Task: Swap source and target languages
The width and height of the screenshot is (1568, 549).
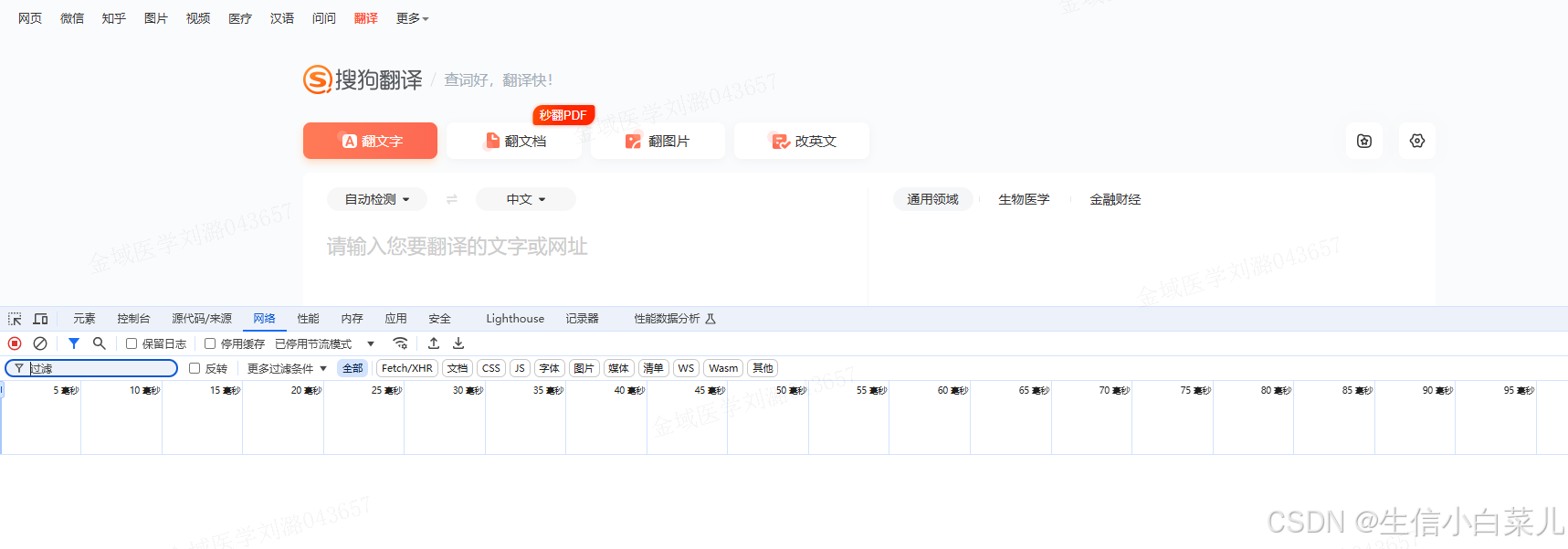Action: (451, 199)
